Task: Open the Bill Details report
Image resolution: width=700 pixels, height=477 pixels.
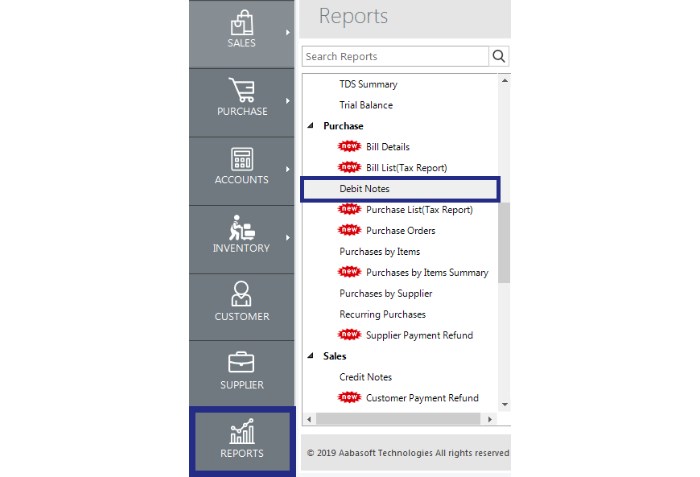Action: [388, 146]
